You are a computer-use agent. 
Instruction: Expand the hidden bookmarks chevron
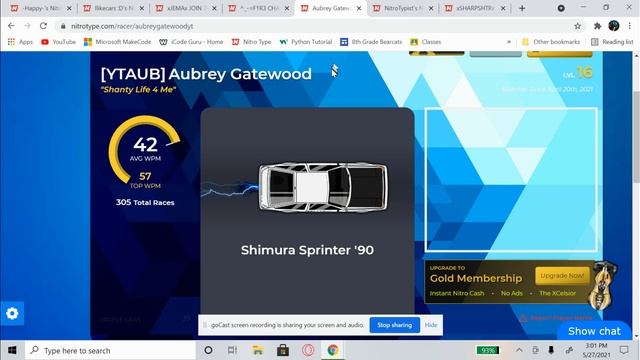coord(509,42)
